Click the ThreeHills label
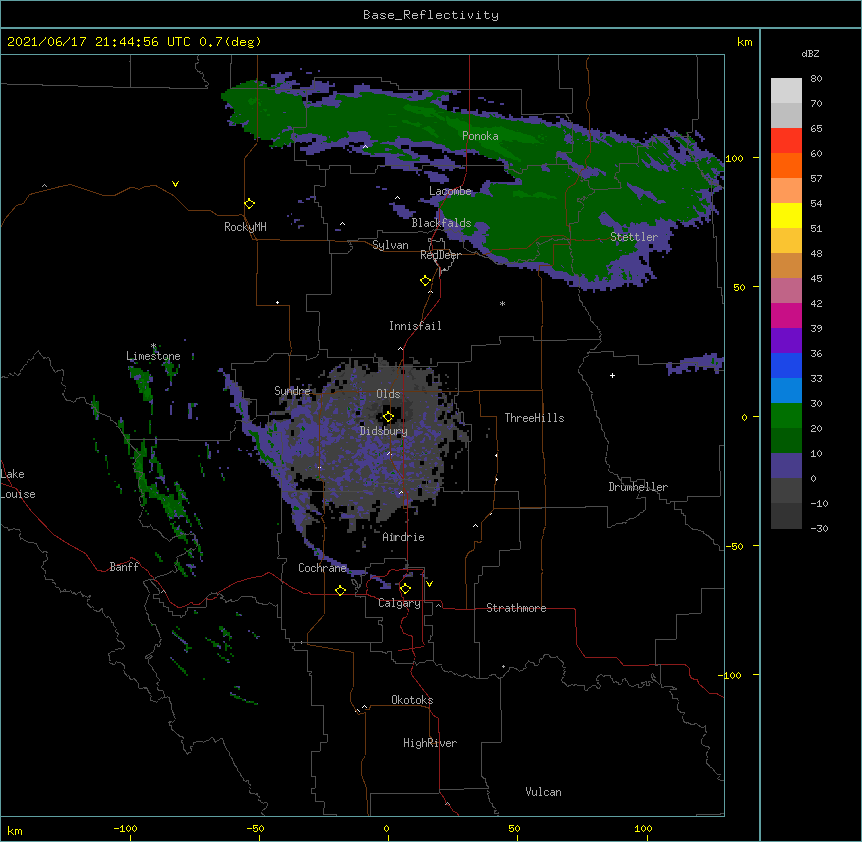This screenshot has height=842, width=862. [534, 418]
